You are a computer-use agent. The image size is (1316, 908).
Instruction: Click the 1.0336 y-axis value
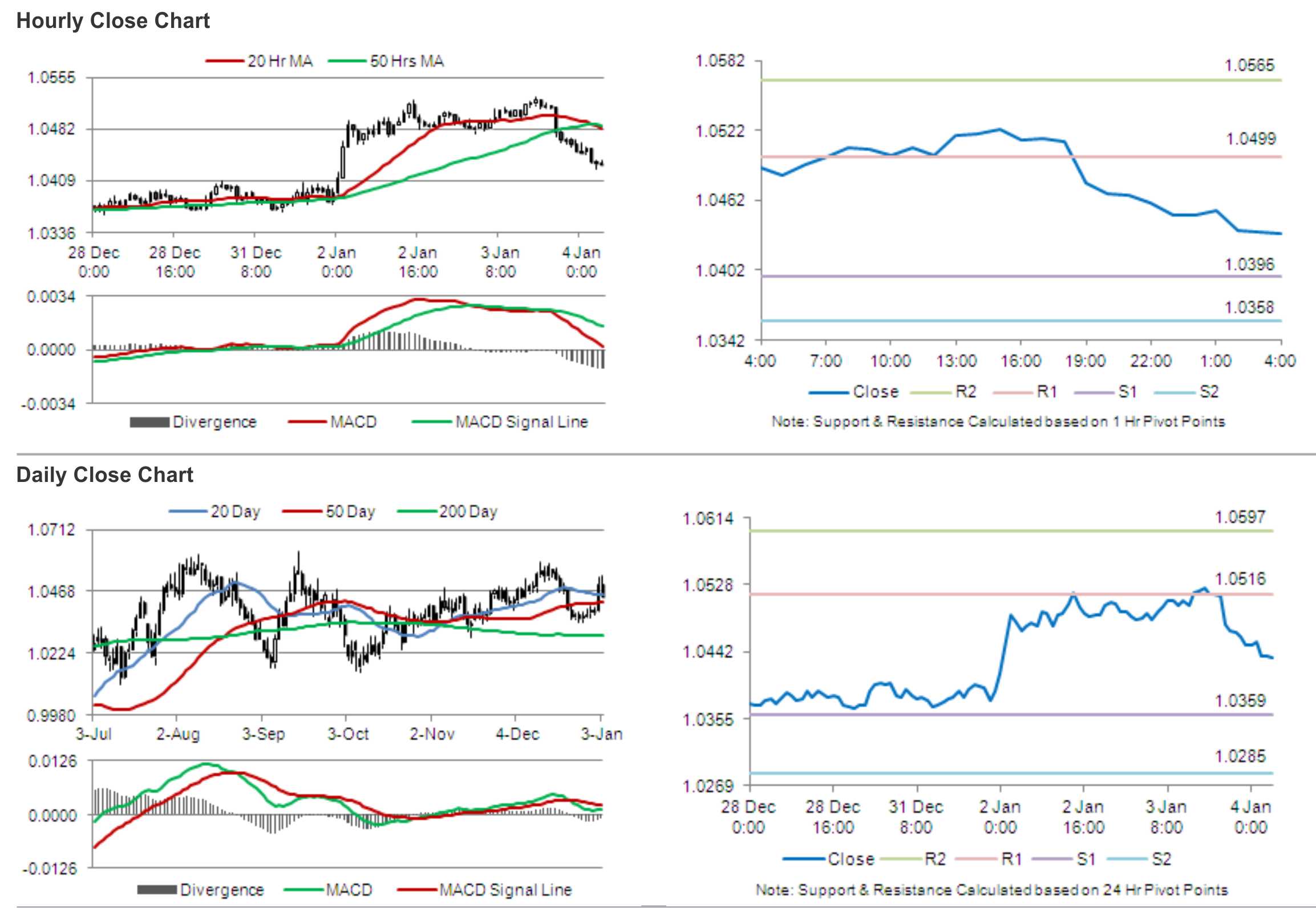[x=51, y=233]
